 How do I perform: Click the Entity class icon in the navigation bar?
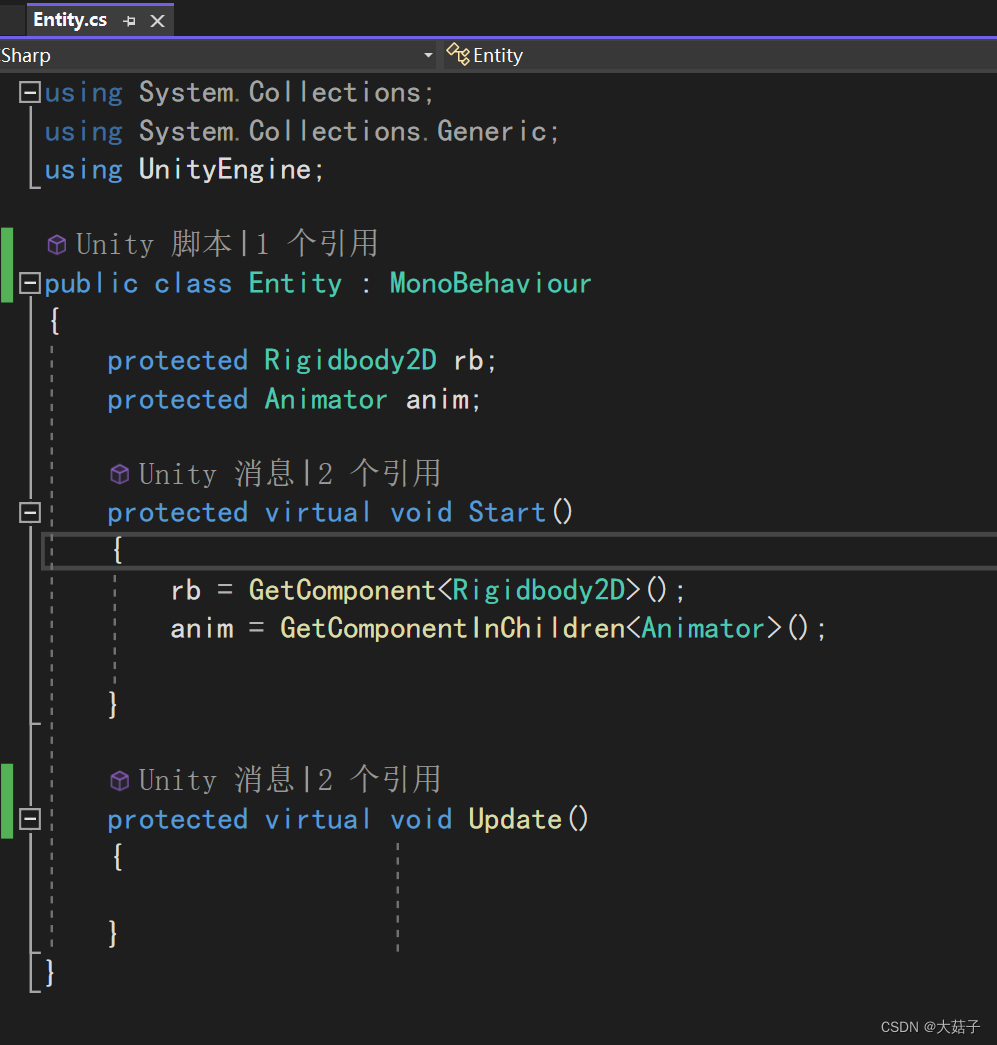pos(458,55)
